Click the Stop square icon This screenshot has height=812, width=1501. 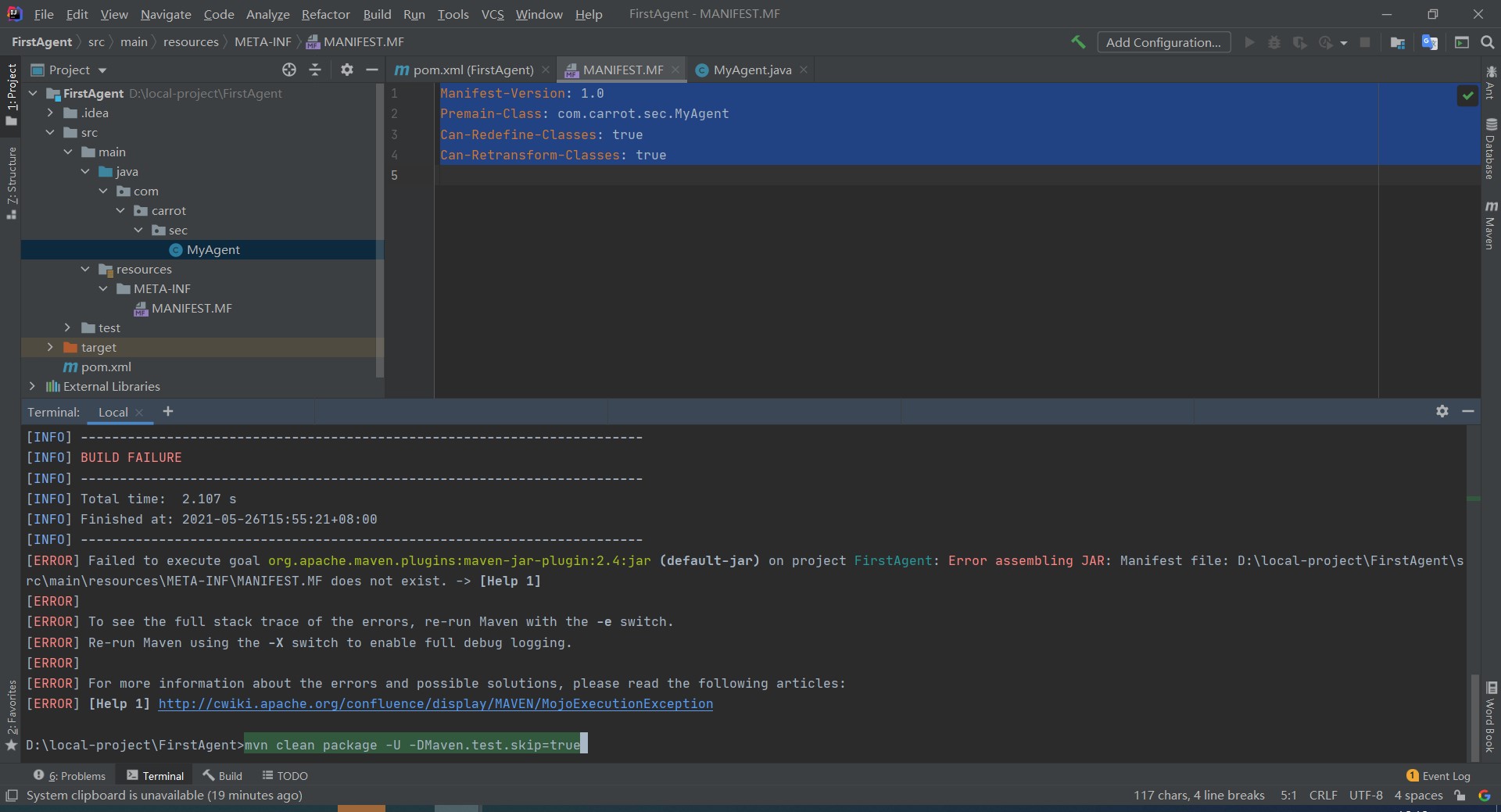click(1365, 42)
